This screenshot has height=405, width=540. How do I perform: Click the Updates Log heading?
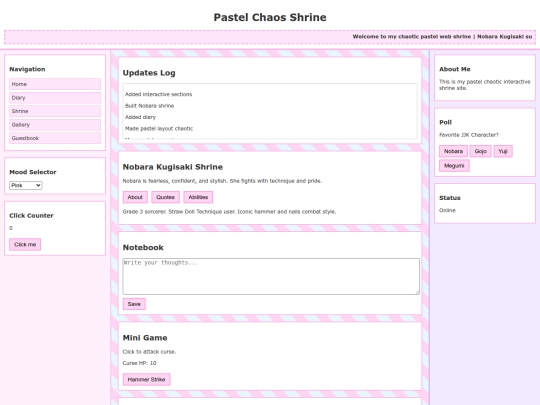[x=149, y=73]
